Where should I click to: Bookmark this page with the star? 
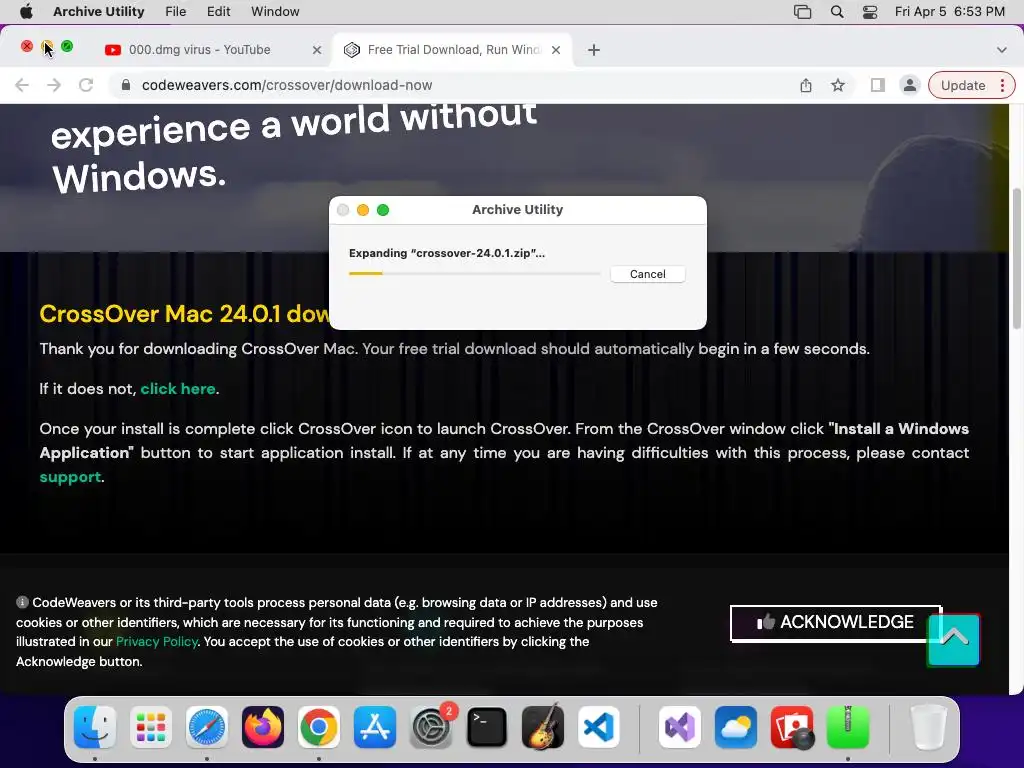tap(838, 85)
